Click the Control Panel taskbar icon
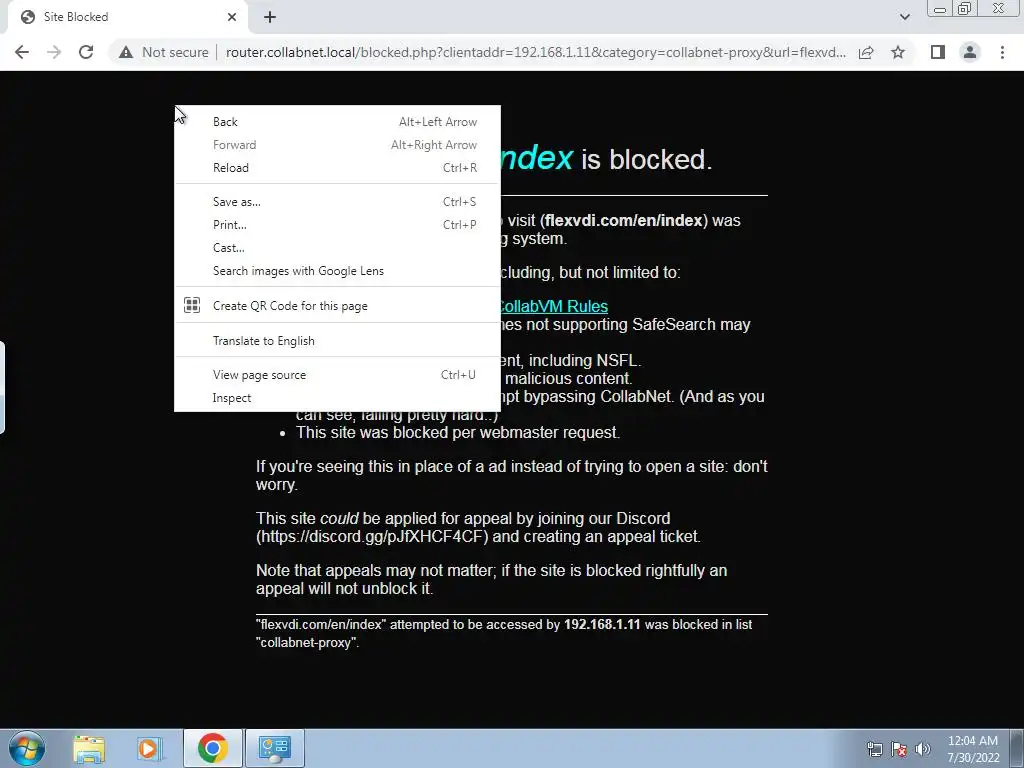The height and width of the screenshot is (768, 1024). tap(274, 748)
